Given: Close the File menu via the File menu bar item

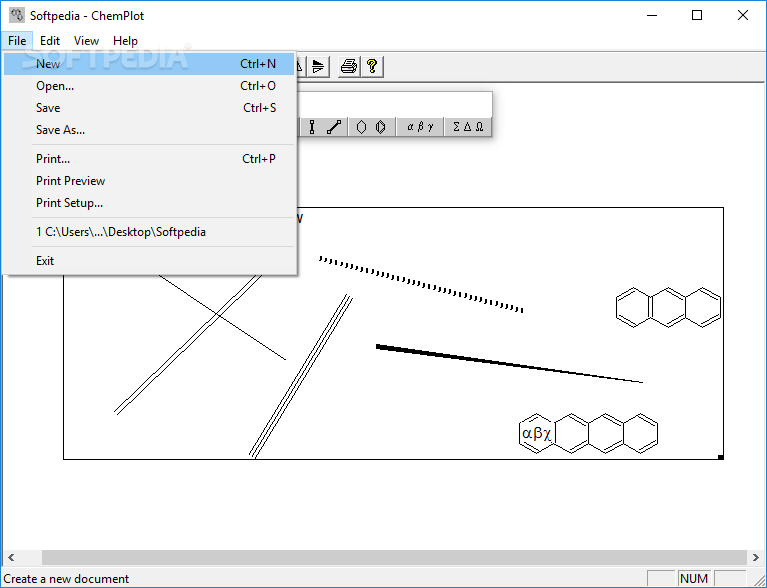Looking at the screenshot, I should (x=17, y=41).
